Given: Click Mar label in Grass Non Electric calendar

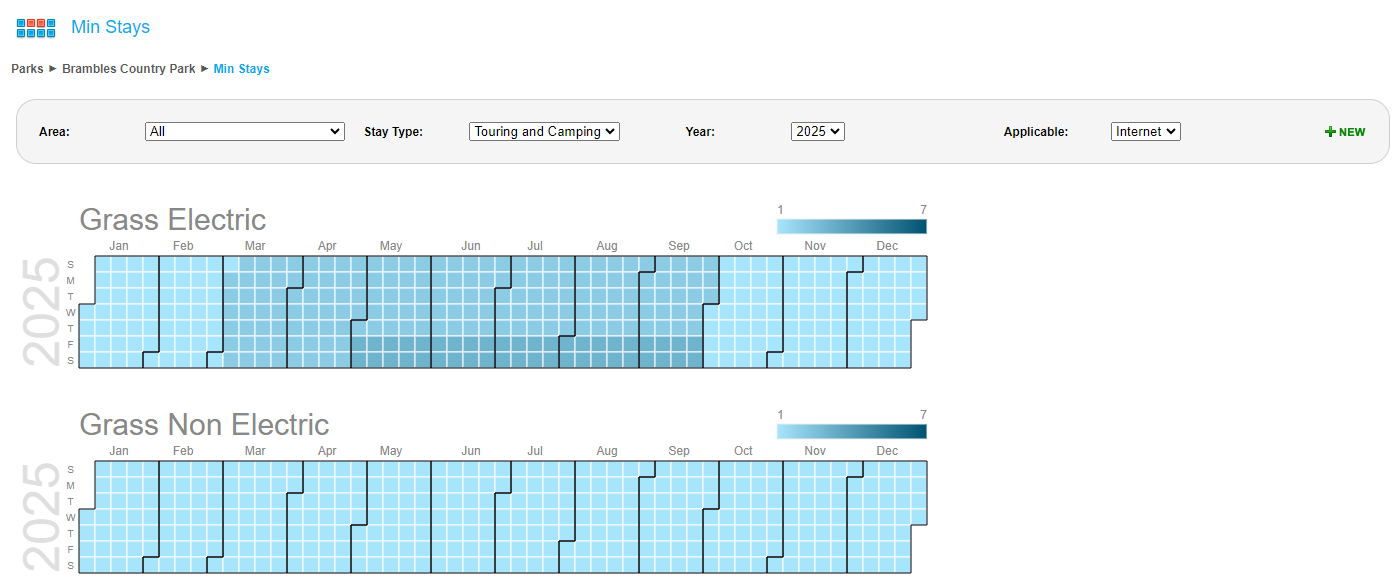Looking at the screenshot, I should coord(255,451).
